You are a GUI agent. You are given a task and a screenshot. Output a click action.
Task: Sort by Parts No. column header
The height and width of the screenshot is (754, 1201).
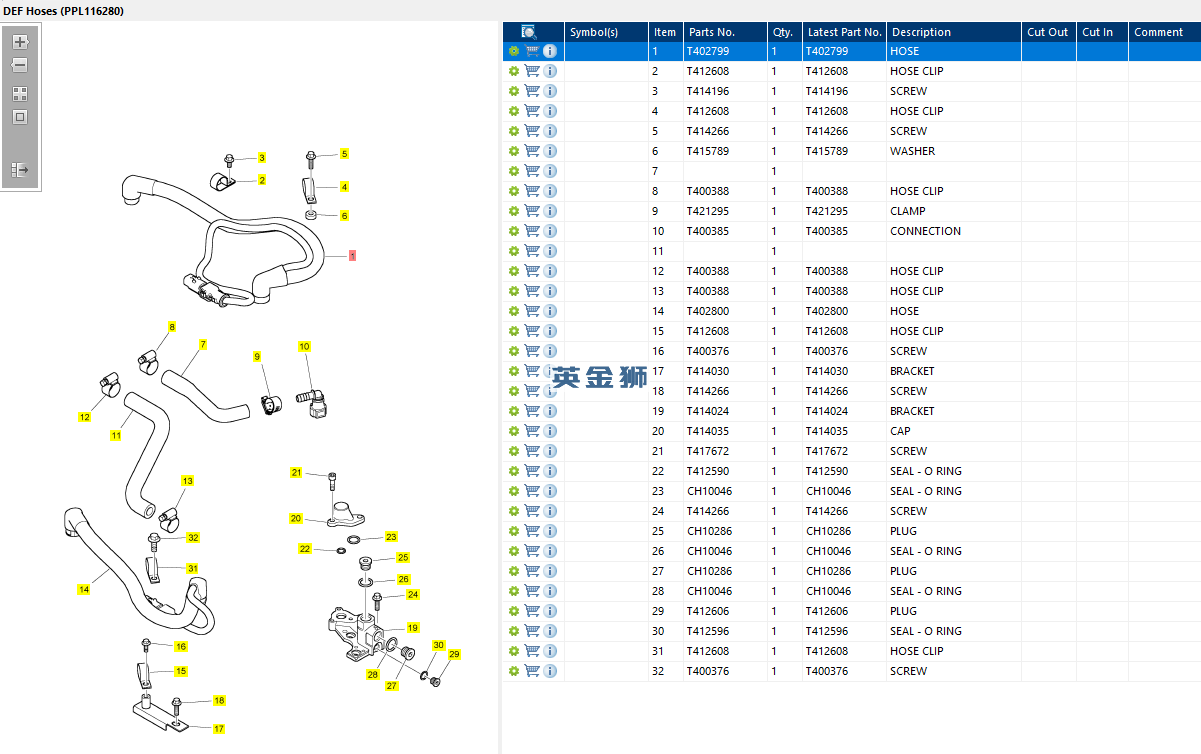pyautogui.click(x=725, y=32)
